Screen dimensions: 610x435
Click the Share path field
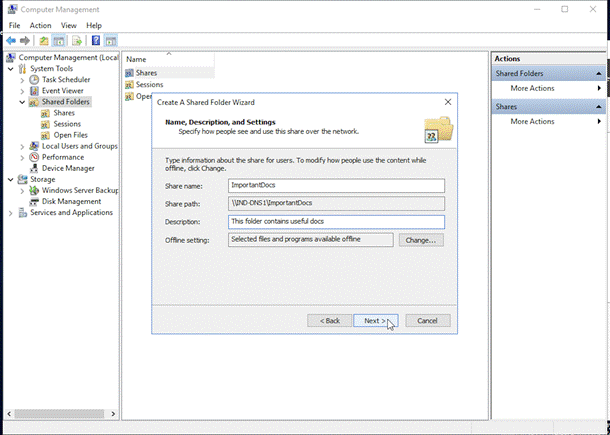coord(336,203)
